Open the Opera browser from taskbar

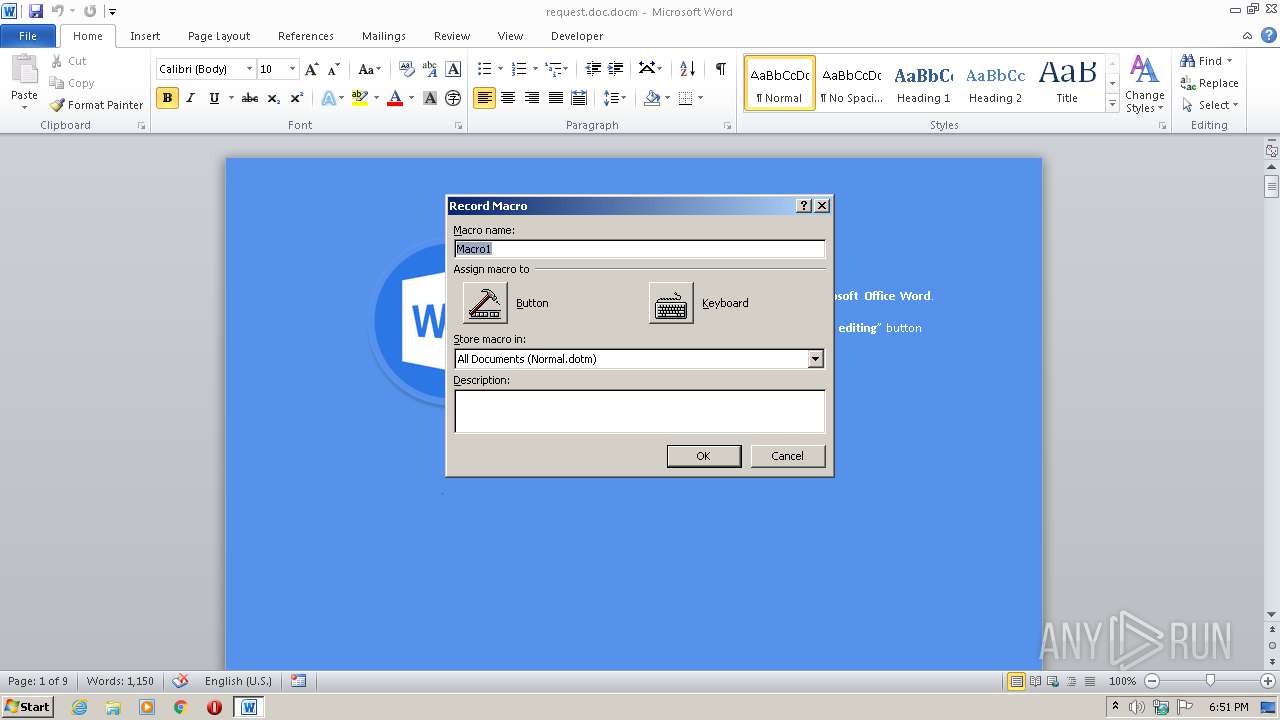click(x=214, y=707)
